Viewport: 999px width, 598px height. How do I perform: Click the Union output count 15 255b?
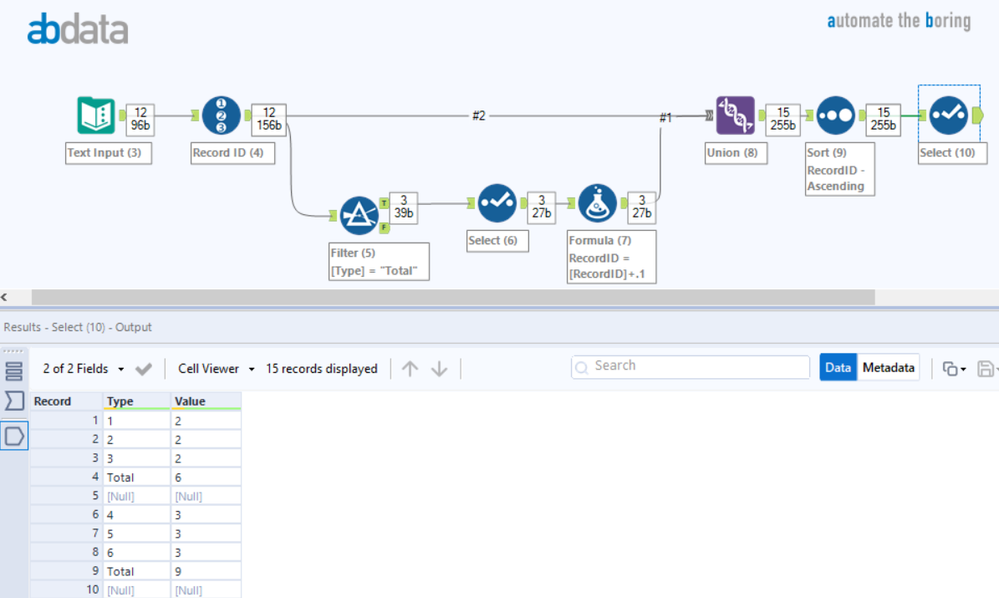(782, 119)
